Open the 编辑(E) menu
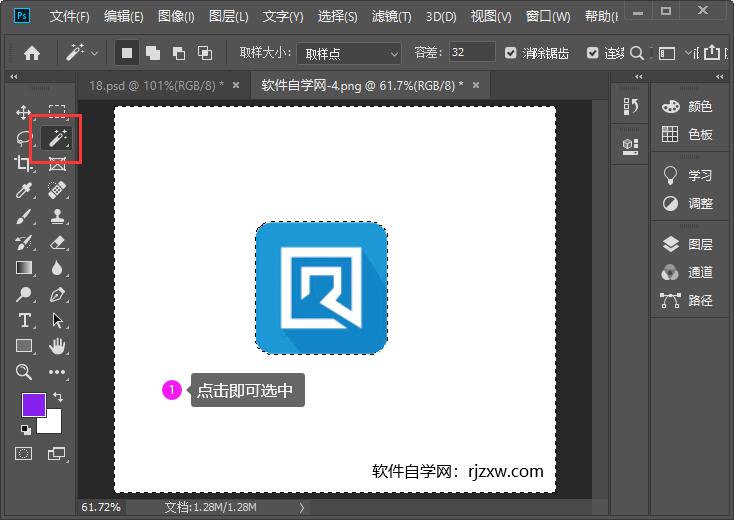This screenshot has width=734, height=520. tap(124, 17)
